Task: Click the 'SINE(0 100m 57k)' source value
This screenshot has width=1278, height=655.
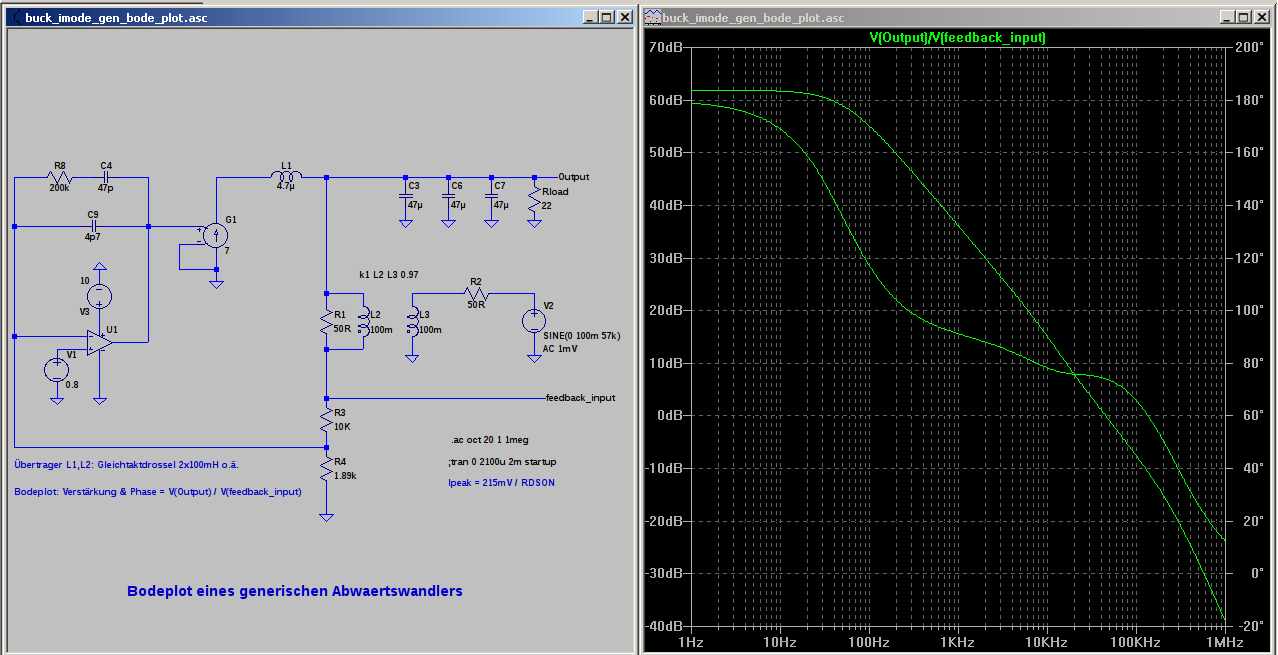Action: [581, 336]
